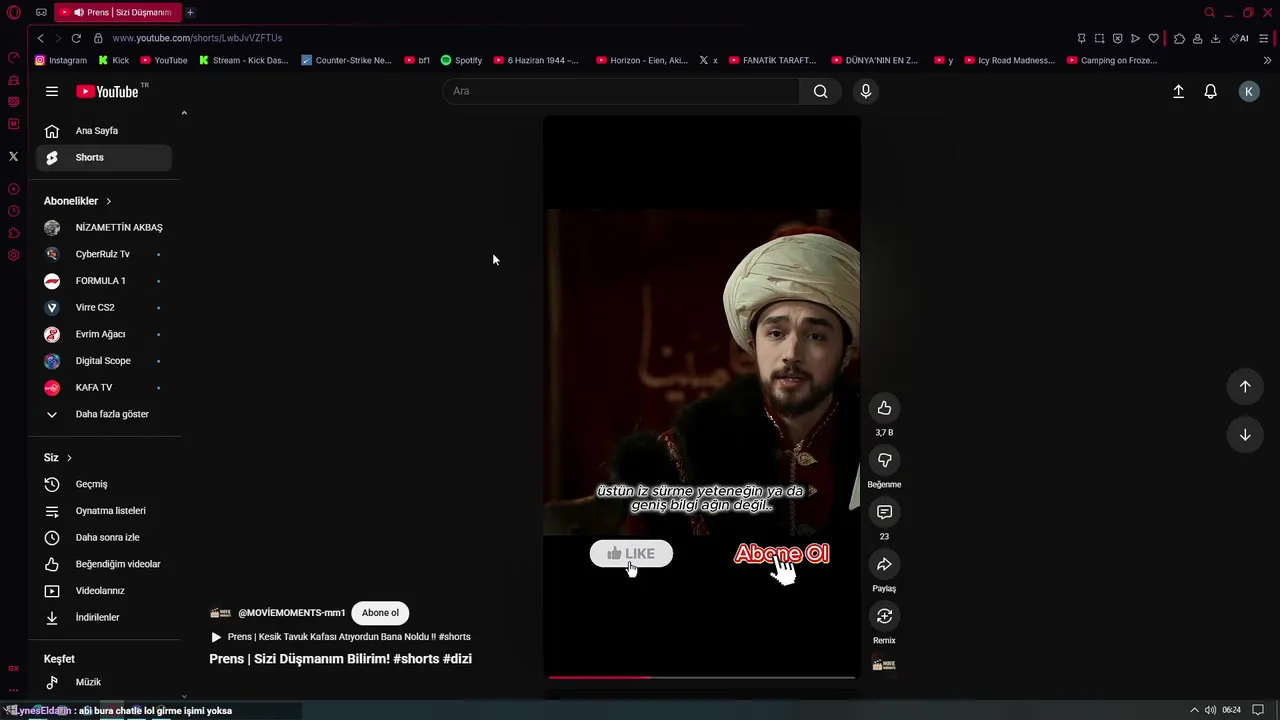1280x720 pixels.
Task: Open Videolarınız in the sidebar
Action: pos(104,591)
